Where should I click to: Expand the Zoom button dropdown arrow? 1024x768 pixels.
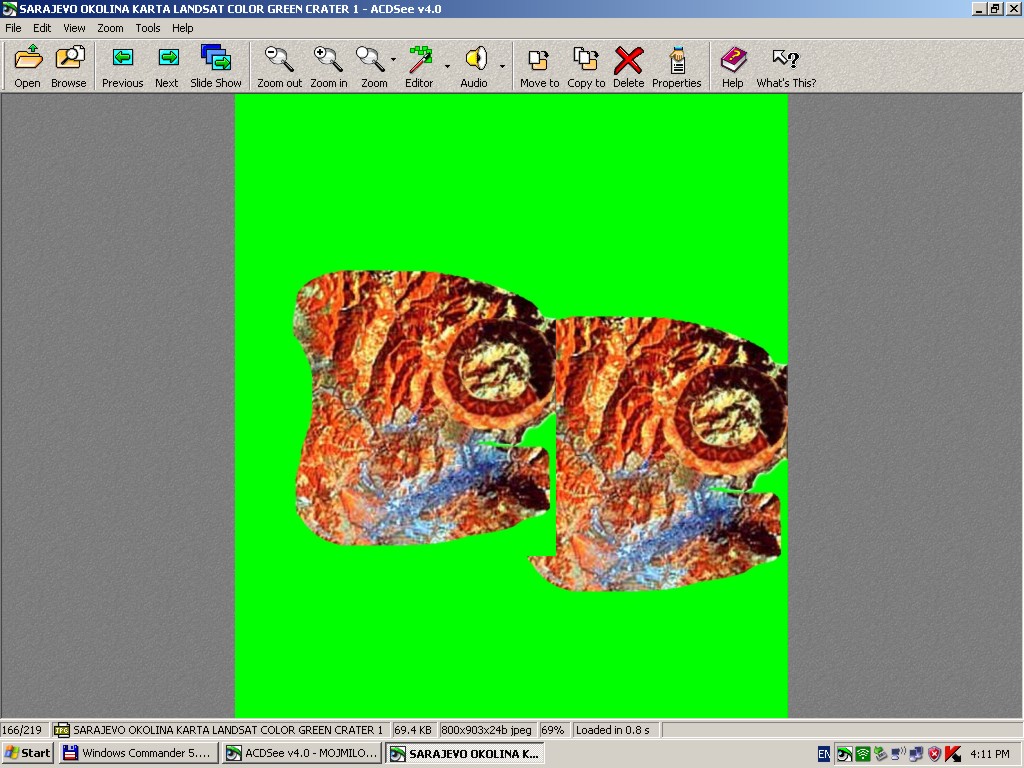(393, 60)
